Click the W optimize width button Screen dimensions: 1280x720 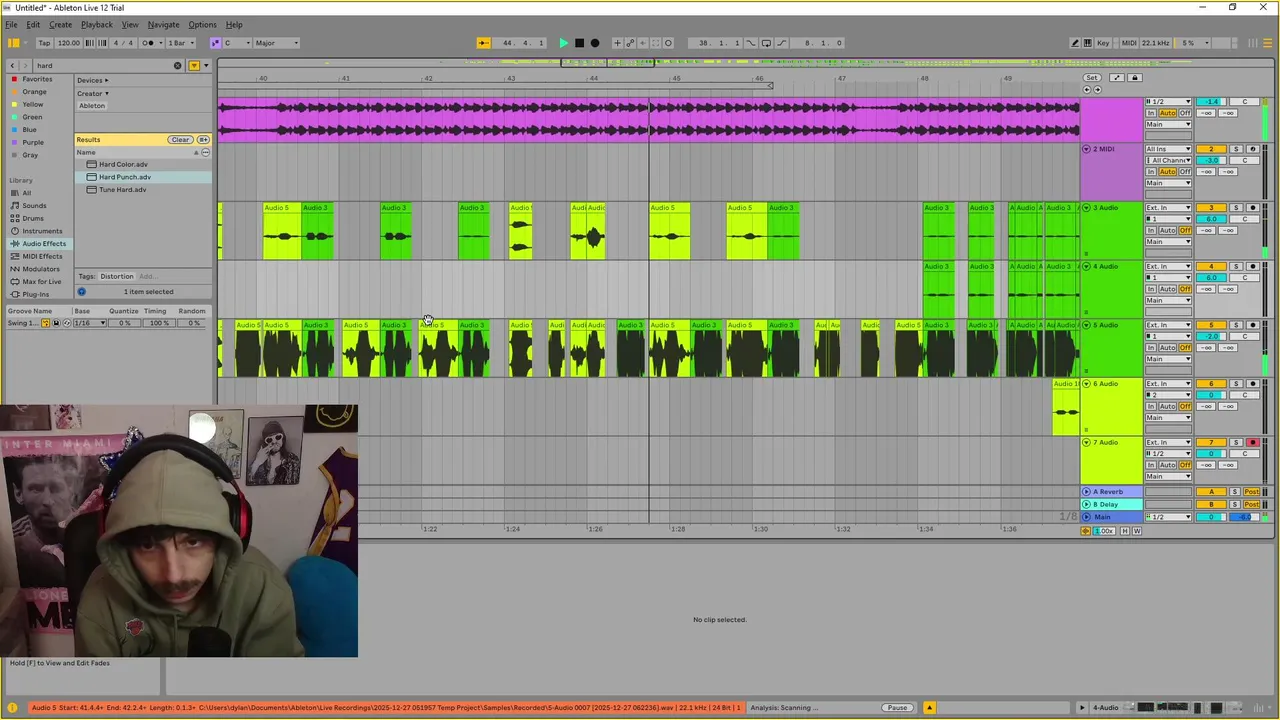(x=1137, y=531)
